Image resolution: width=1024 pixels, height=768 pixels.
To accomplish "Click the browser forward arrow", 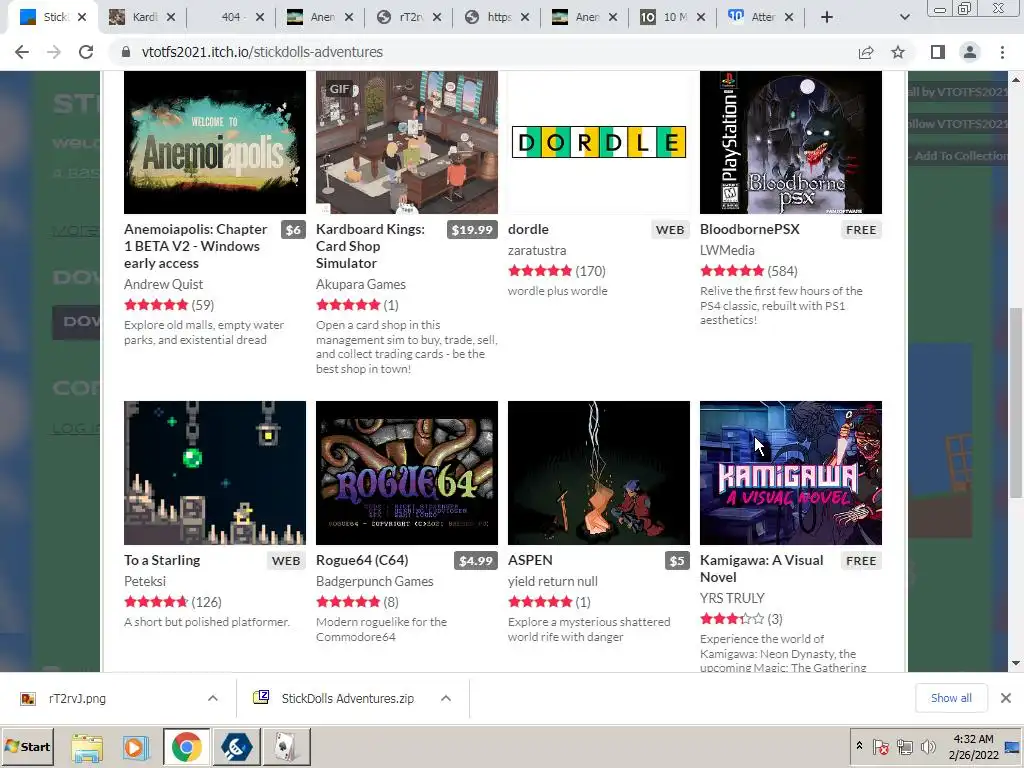I will (x=54, y=52).
